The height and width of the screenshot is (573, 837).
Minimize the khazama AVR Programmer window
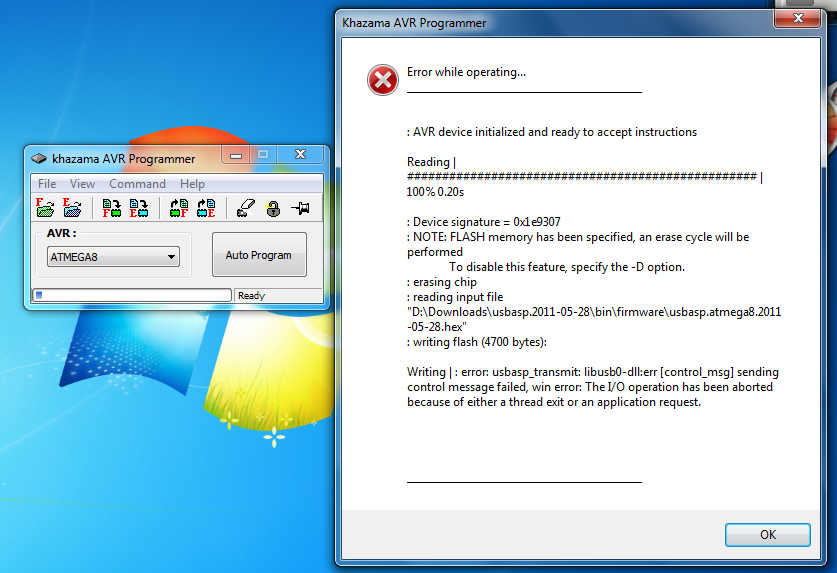click(x=236, y=155)
